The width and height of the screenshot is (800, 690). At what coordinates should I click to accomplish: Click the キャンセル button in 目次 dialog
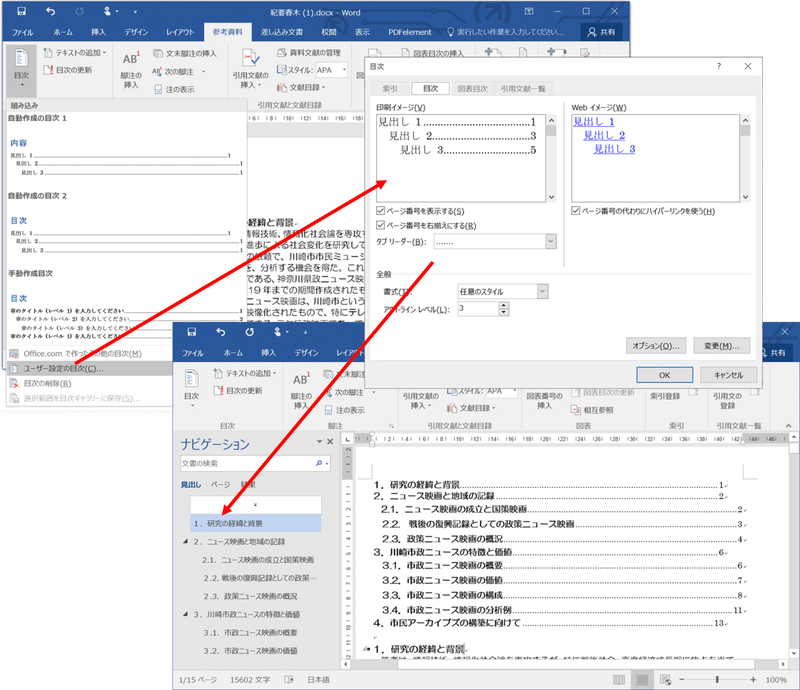click(728, 375)
